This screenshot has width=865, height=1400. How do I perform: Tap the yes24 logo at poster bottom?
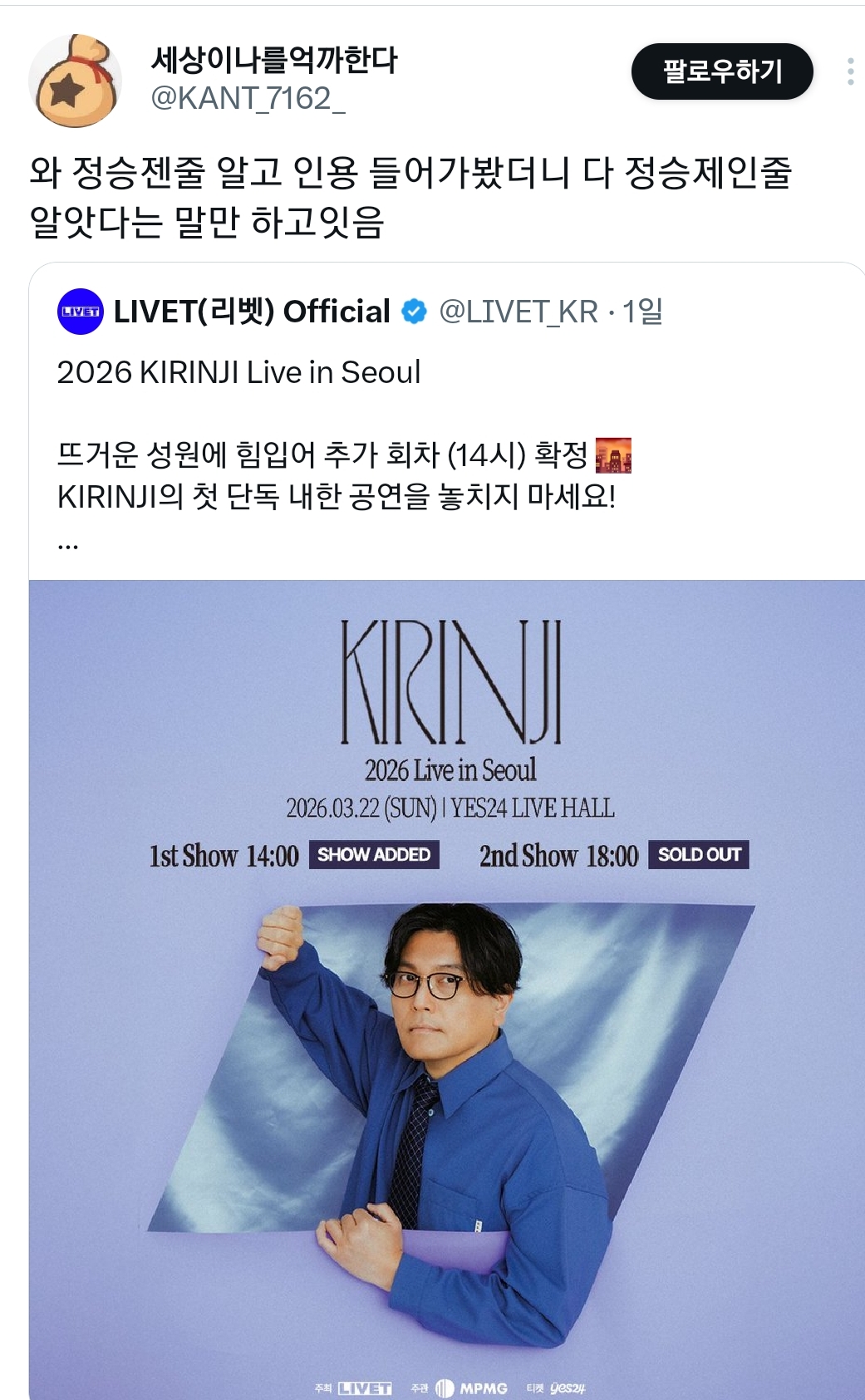567,1388
